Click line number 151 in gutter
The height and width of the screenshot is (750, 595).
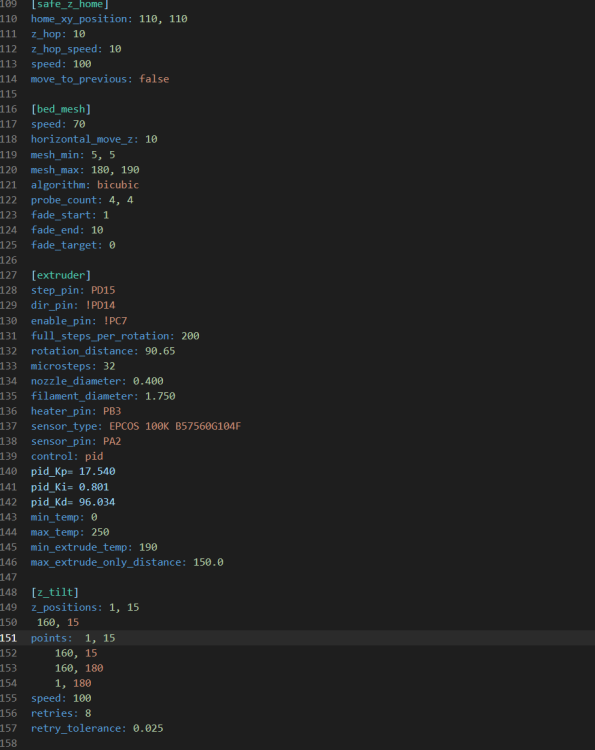pyautogui.click(x=8, y=638)
